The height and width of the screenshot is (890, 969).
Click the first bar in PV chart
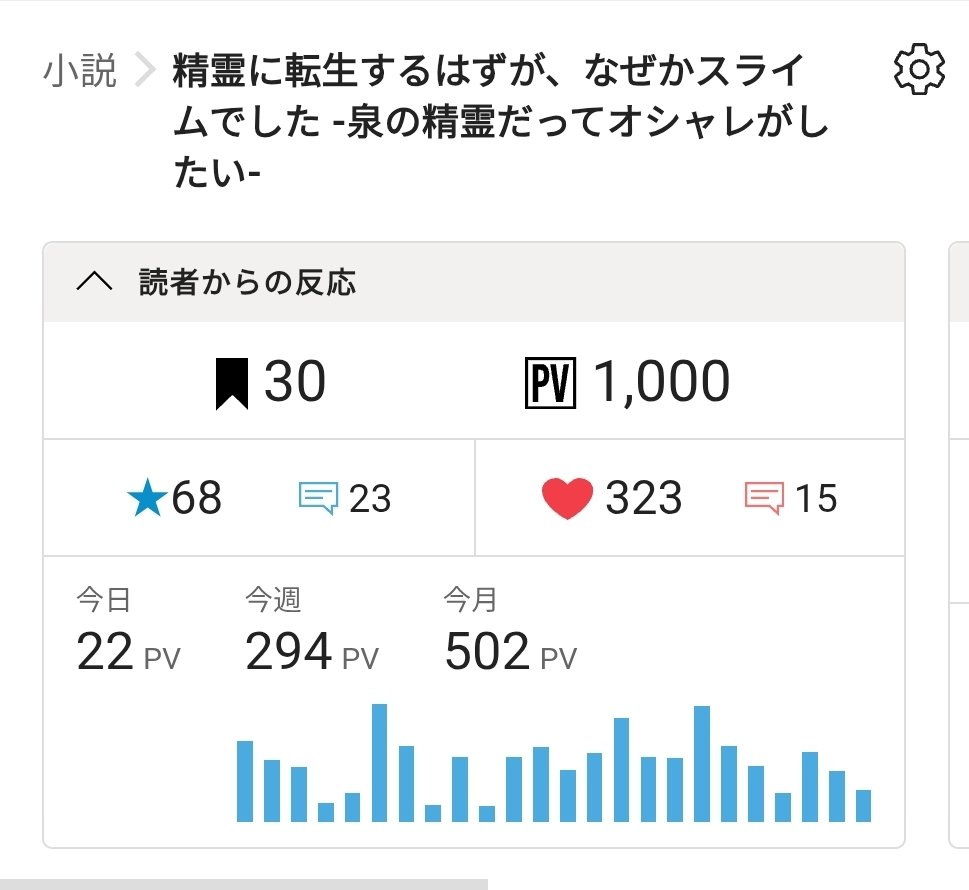tap(245, 781)
